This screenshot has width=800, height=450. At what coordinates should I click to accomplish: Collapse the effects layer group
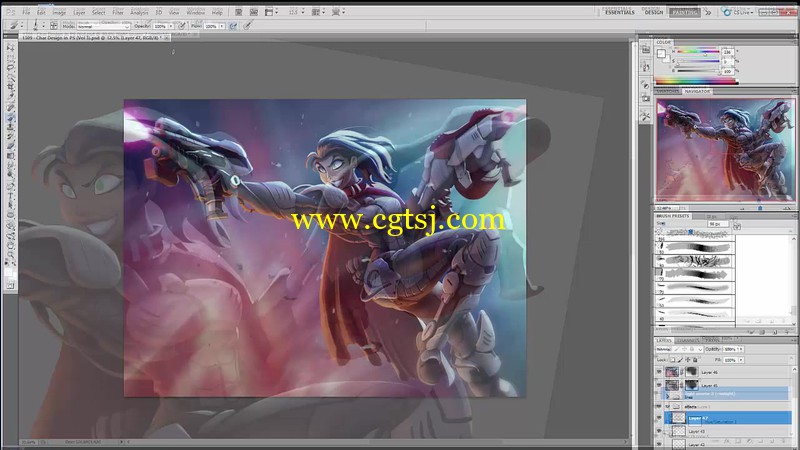667,407
